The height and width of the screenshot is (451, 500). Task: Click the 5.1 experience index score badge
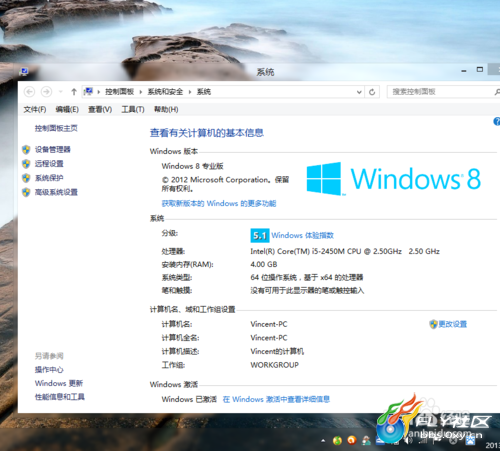260,236
